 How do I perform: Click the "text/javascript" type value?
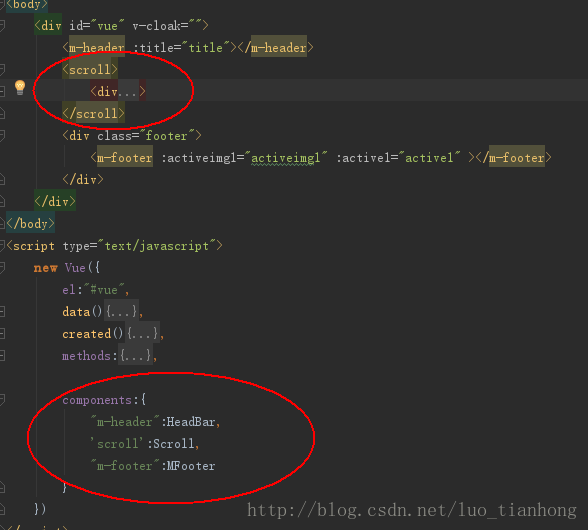[x=156, y=246]
